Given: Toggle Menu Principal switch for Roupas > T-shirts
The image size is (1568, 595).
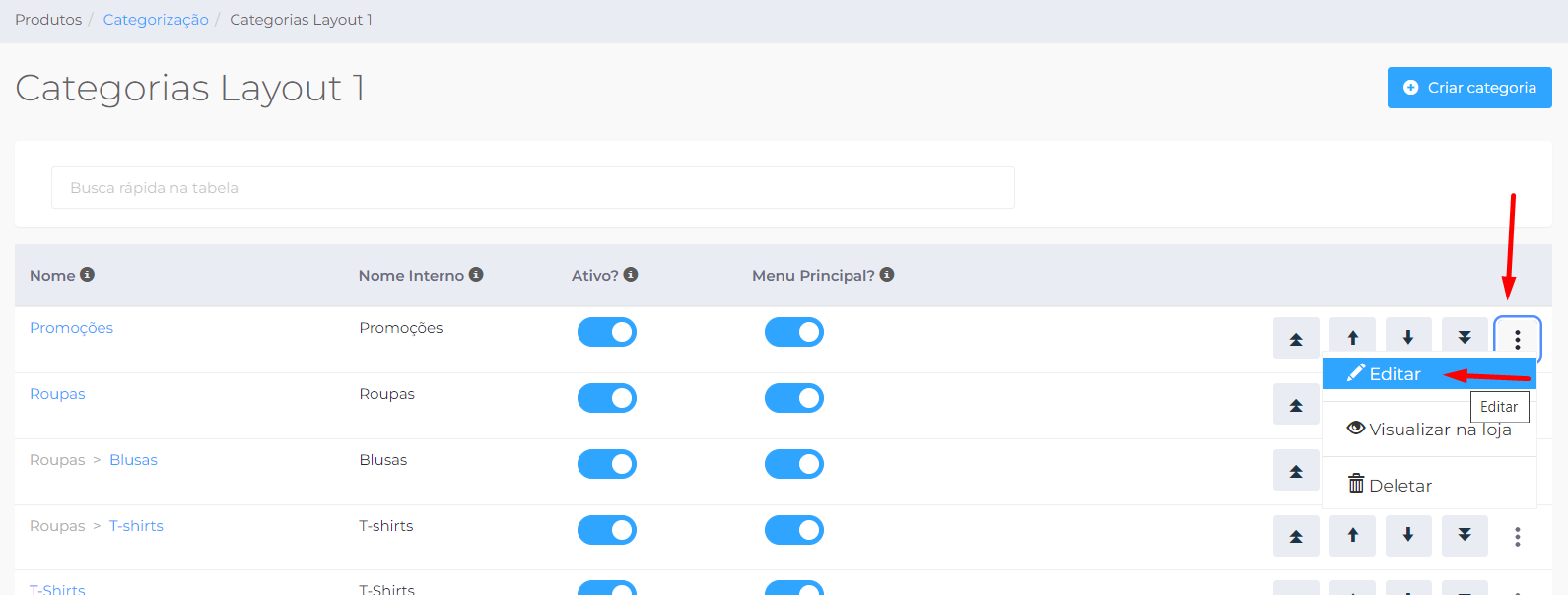Looking at the screenshot, I should pos(794,530).
